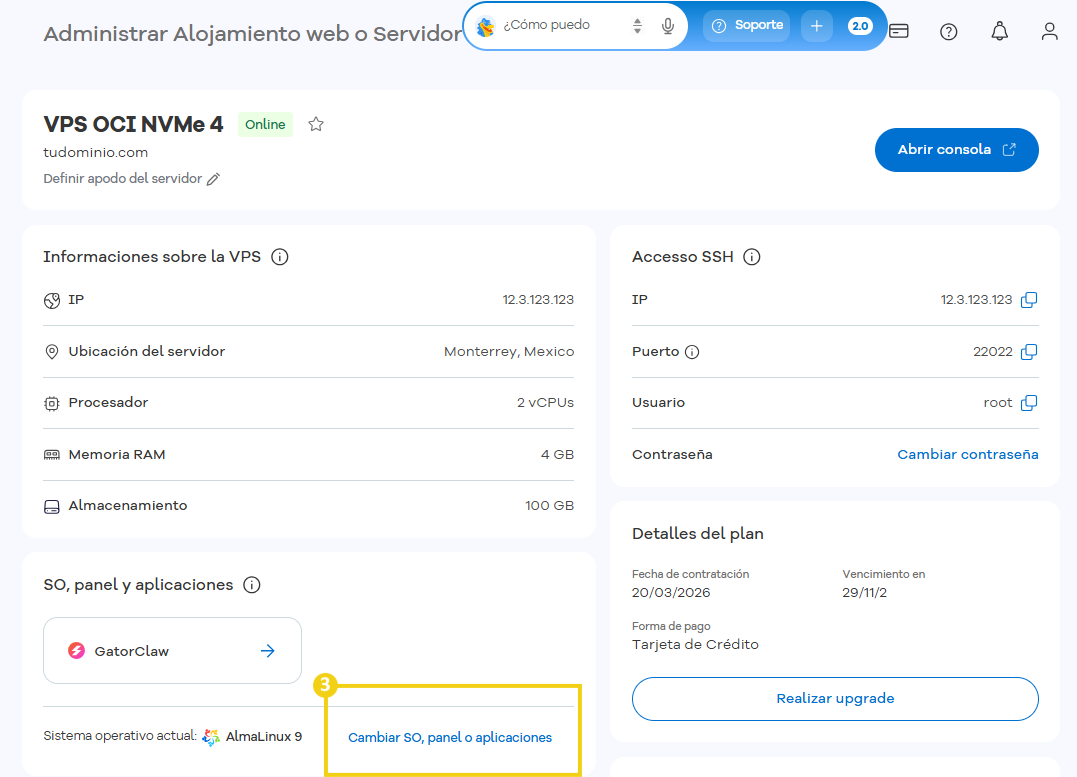Click the 'Tarjeta de Crédito' payment method
The height and width of the screenshot is (777, 1077).
pos(695,644)
